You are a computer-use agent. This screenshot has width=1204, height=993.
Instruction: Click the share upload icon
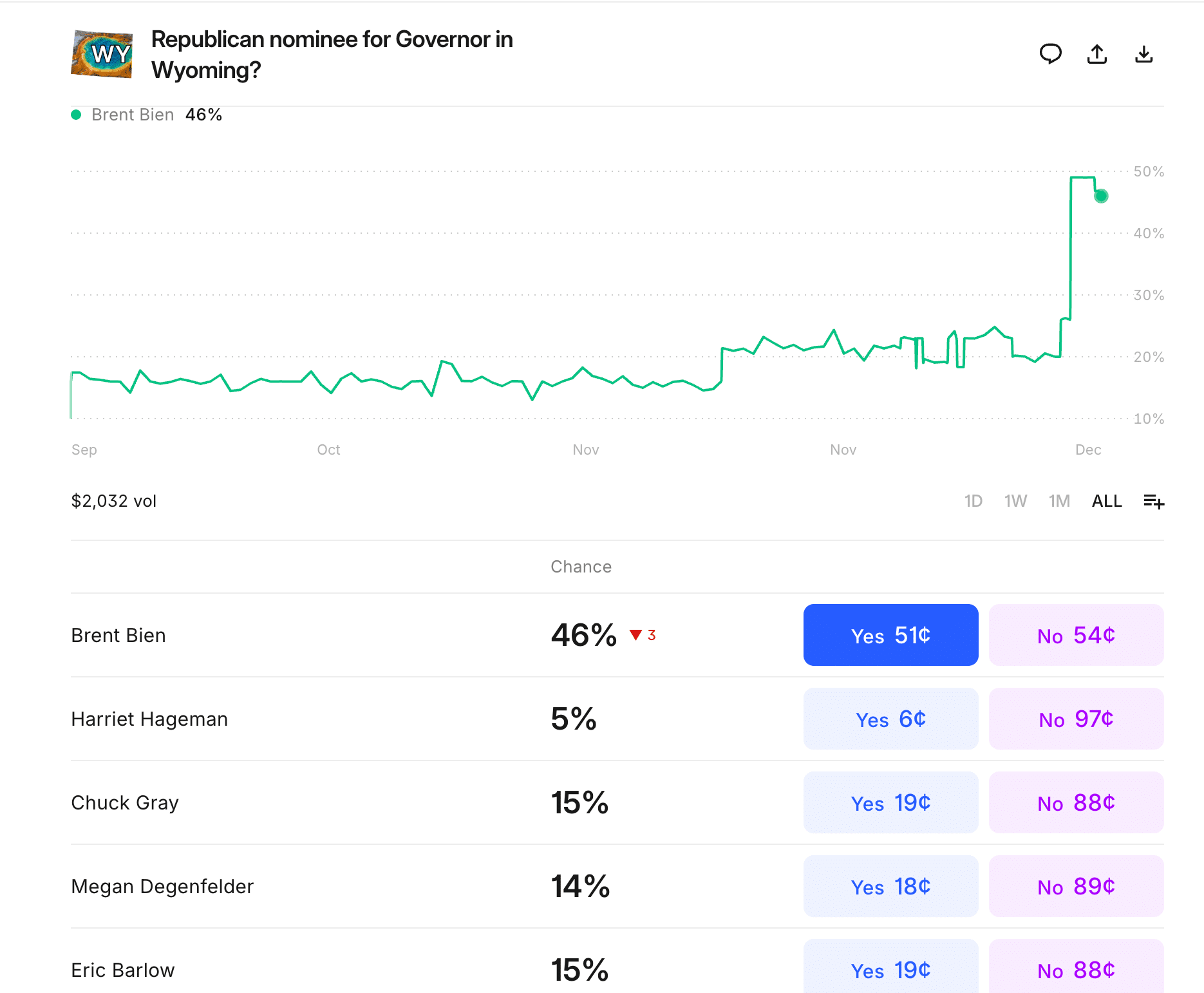click(x=1097, y=54)
